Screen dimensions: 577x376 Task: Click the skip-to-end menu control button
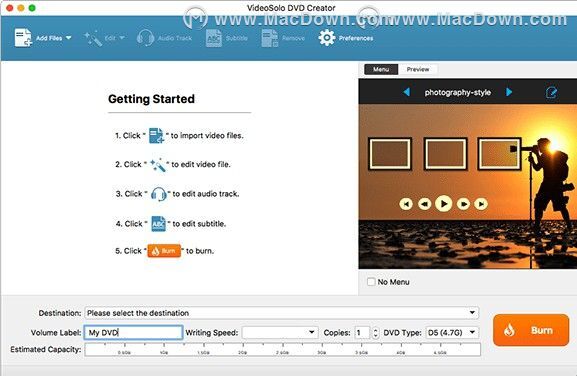click(481, 204)
